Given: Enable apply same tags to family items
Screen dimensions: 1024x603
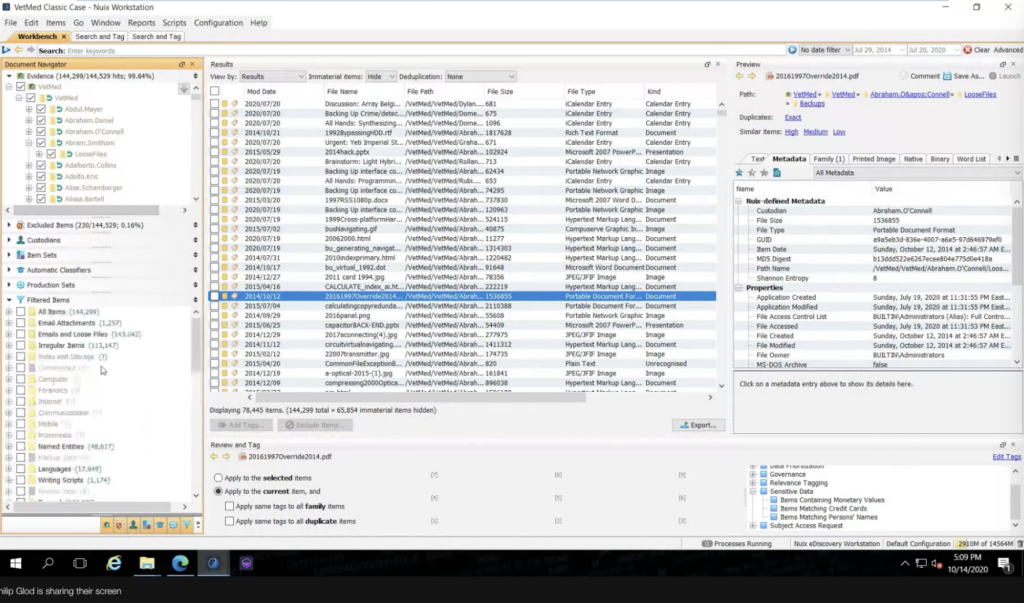Looking at the screenshot, I should (229, 506).
